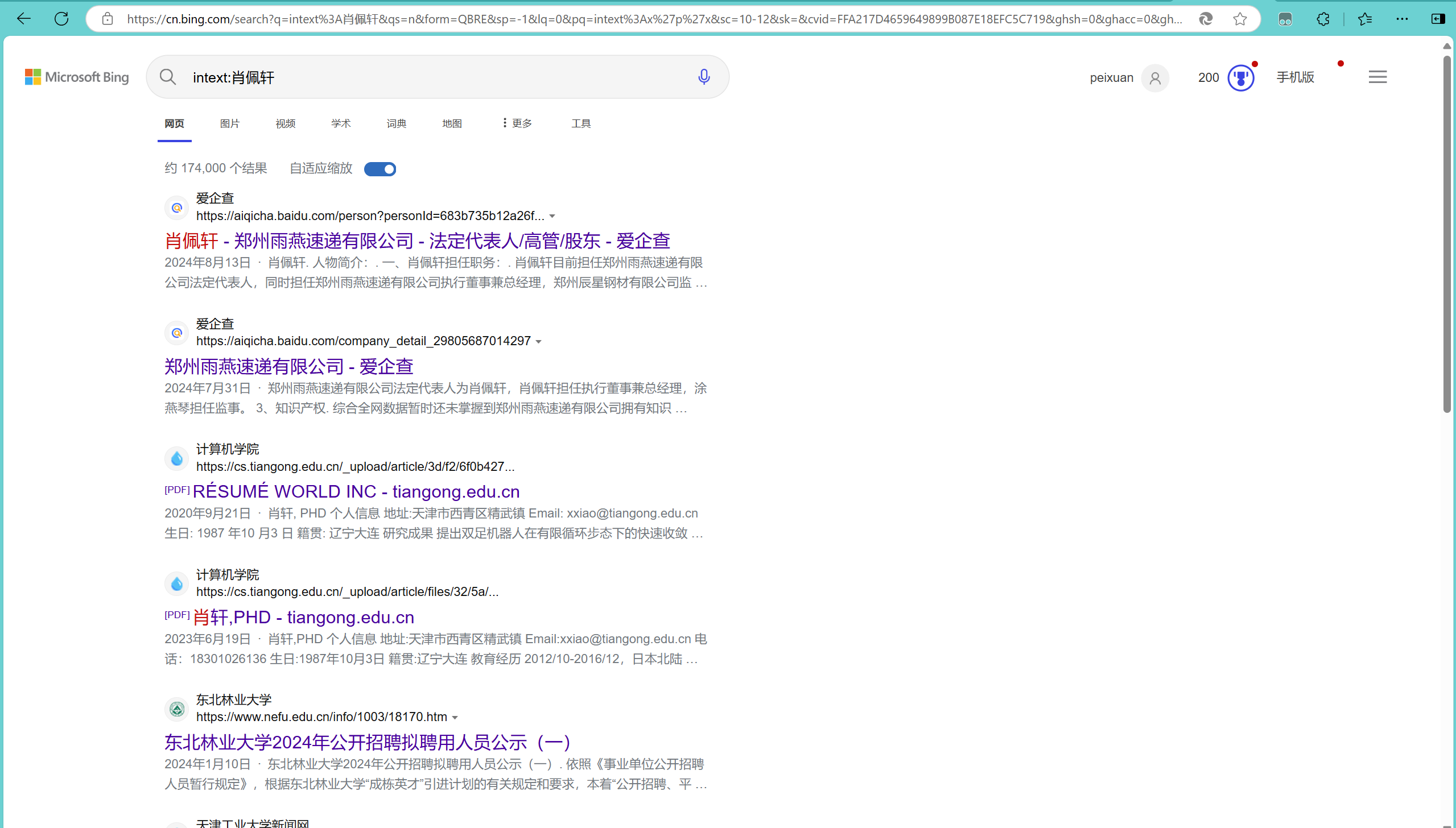Click favicon of first 爱企查 result
This screenshot has width=1456, height=828.
(177, 208)
